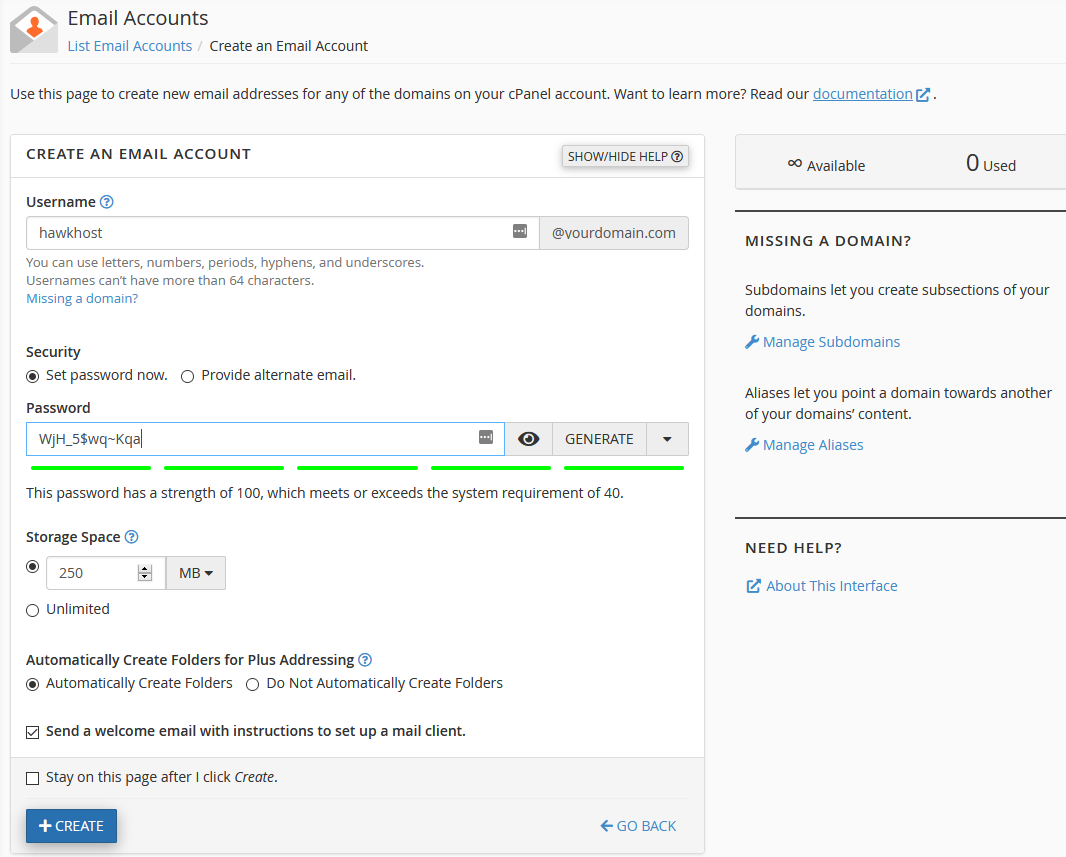Expand the Generate password options dropdown

click(x=667, y=439)
